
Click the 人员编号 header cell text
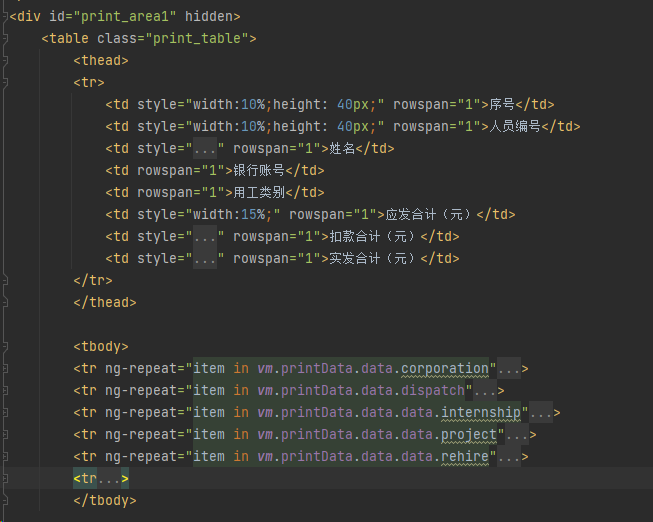[x=515, y=126]
